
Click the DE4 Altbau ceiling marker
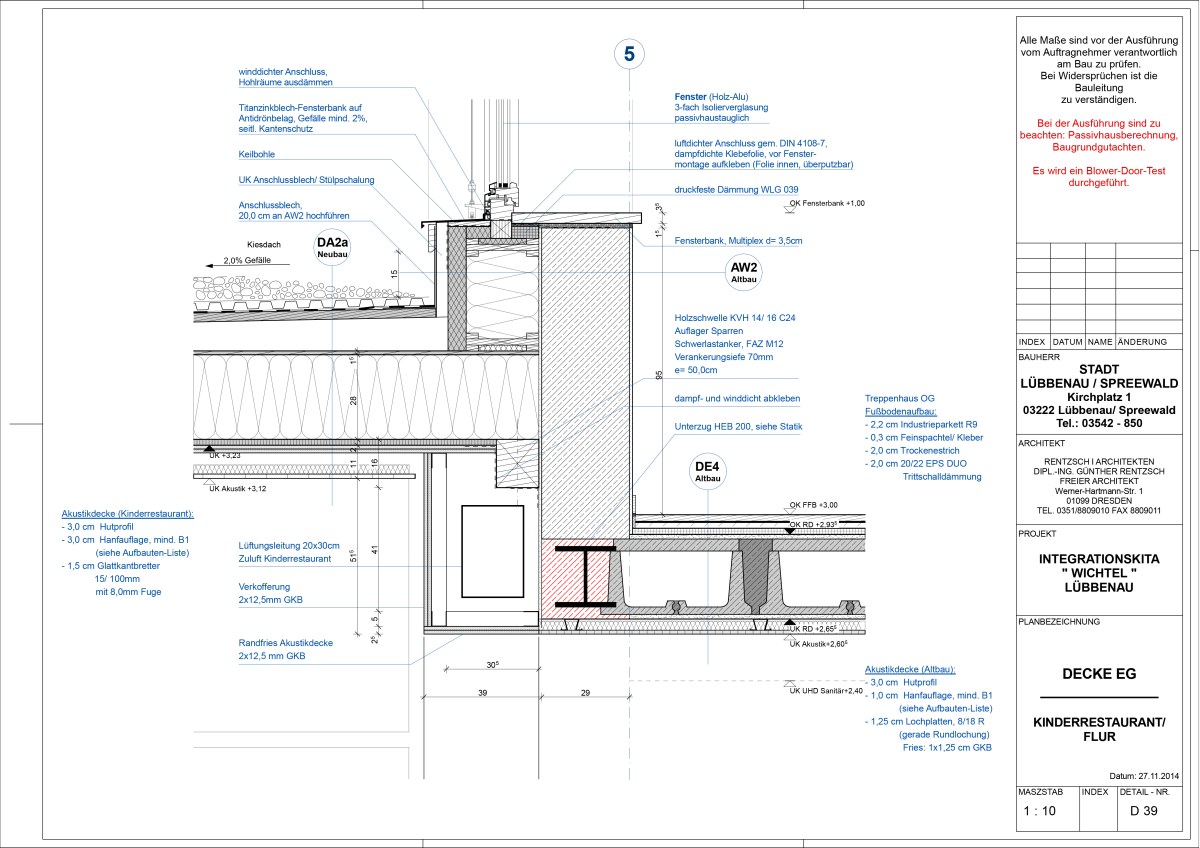click(x=709, y=472)
